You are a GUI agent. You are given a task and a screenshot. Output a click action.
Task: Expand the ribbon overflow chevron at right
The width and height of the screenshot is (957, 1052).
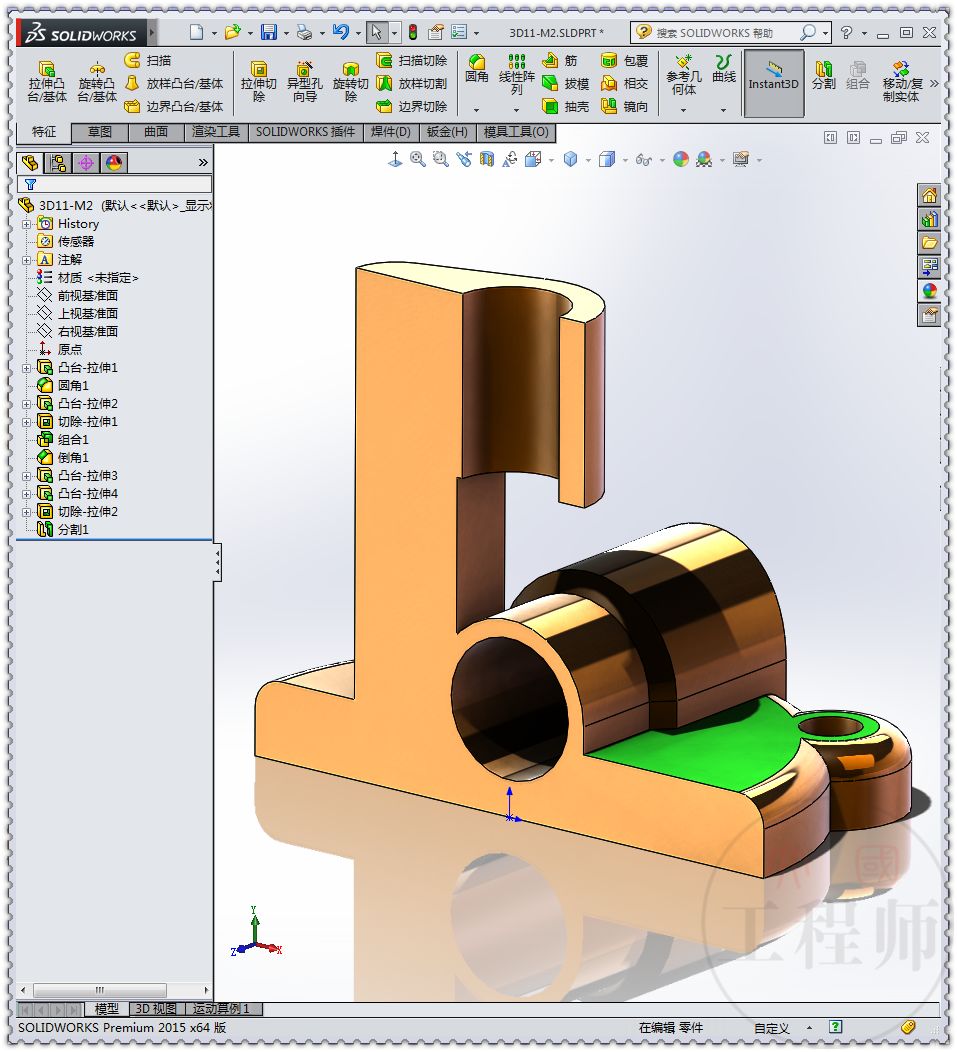[x=934, y=83]
